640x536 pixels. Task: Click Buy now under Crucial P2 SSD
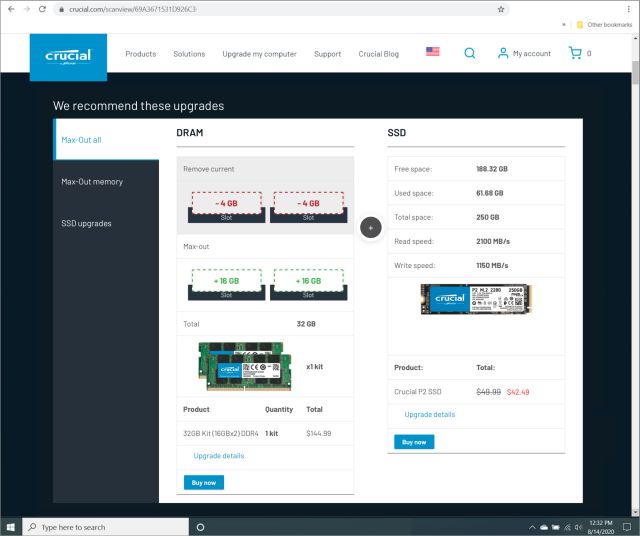tap(414, 441)
